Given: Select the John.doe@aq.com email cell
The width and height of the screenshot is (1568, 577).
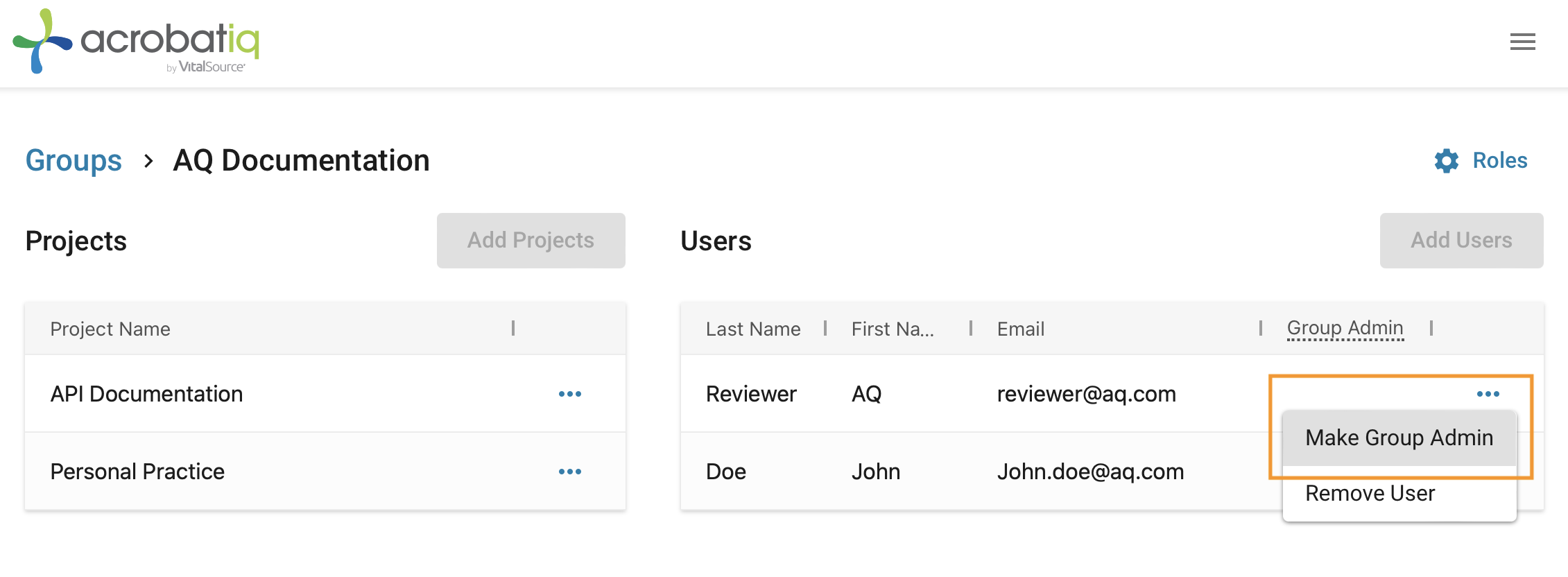Looking at the screenshot, I should 1090,472.
